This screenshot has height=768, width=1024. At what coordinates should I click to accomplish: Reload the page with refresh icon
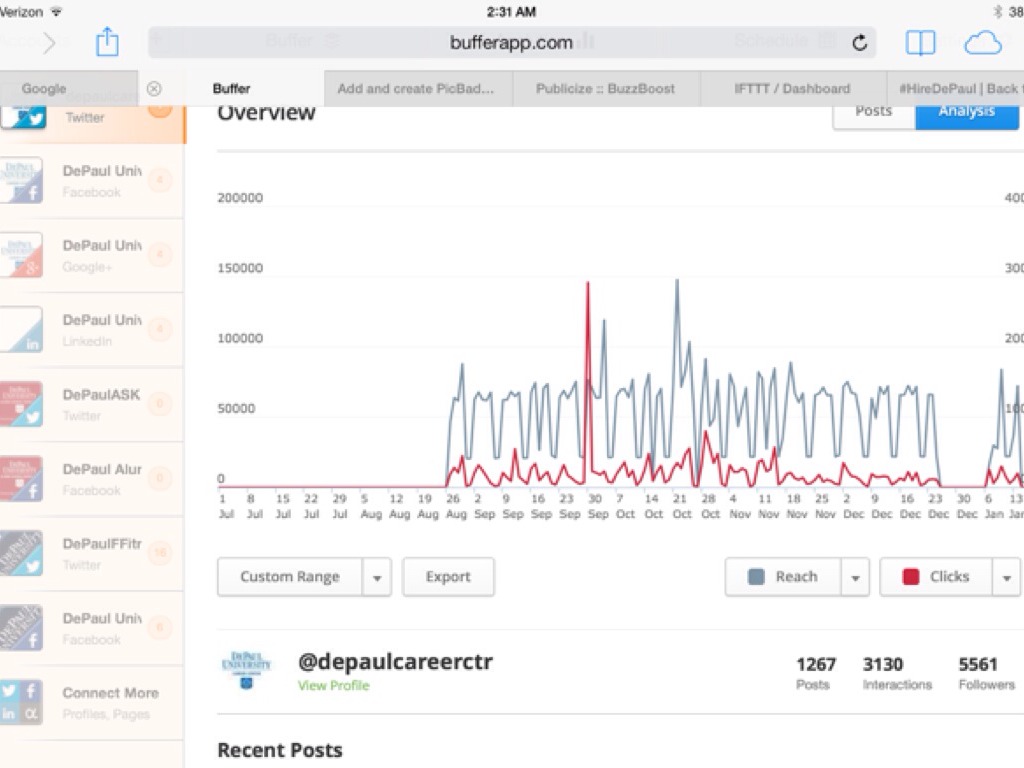[x=859, y=43]
